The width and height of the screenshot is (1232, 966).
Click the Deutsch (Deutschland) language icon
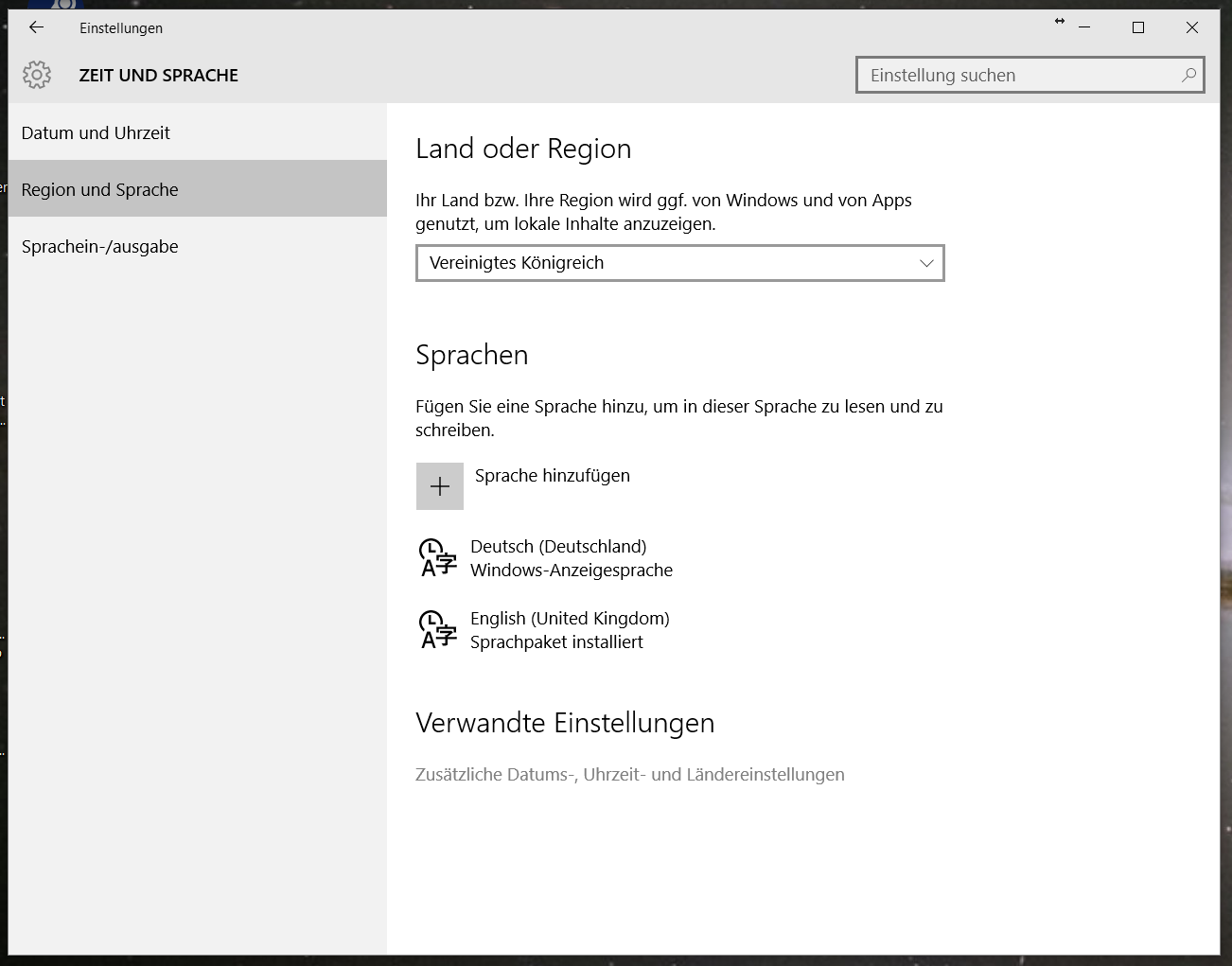pos(438,558)
